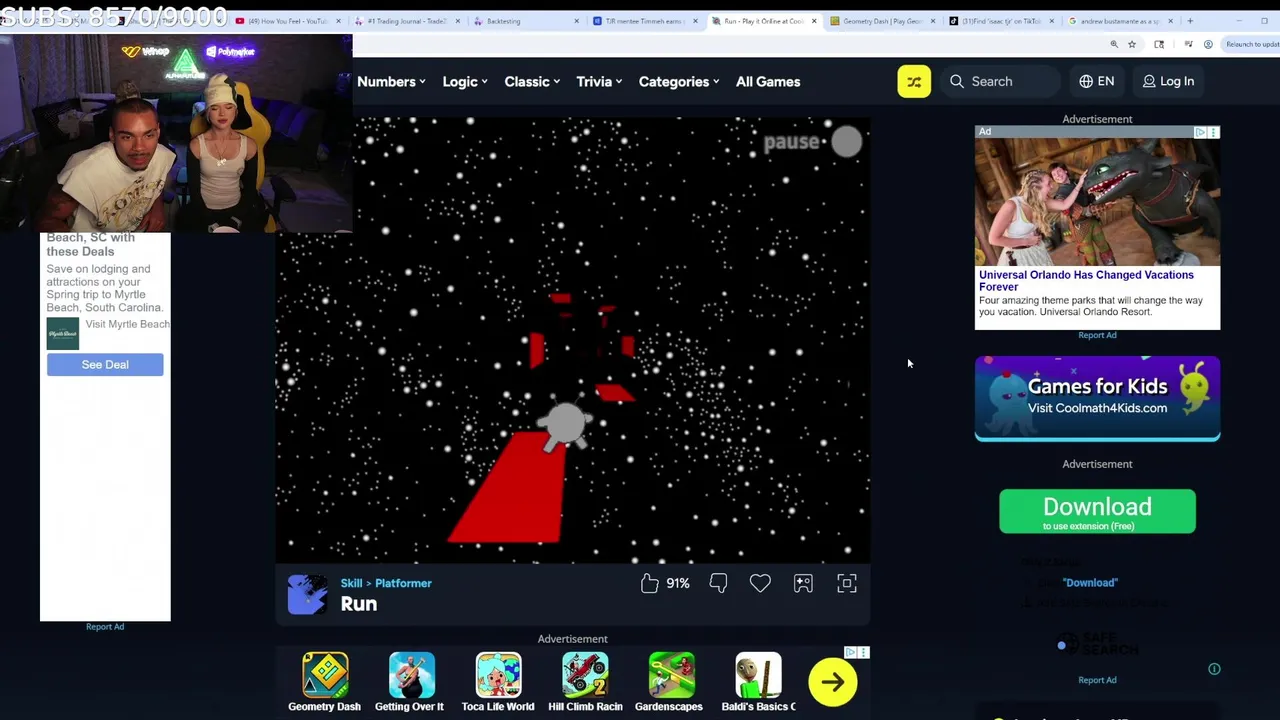This screenshot has width=1280, height=720.
Task: Expand the Logic dropdown menu
Action: coord(465,82)
